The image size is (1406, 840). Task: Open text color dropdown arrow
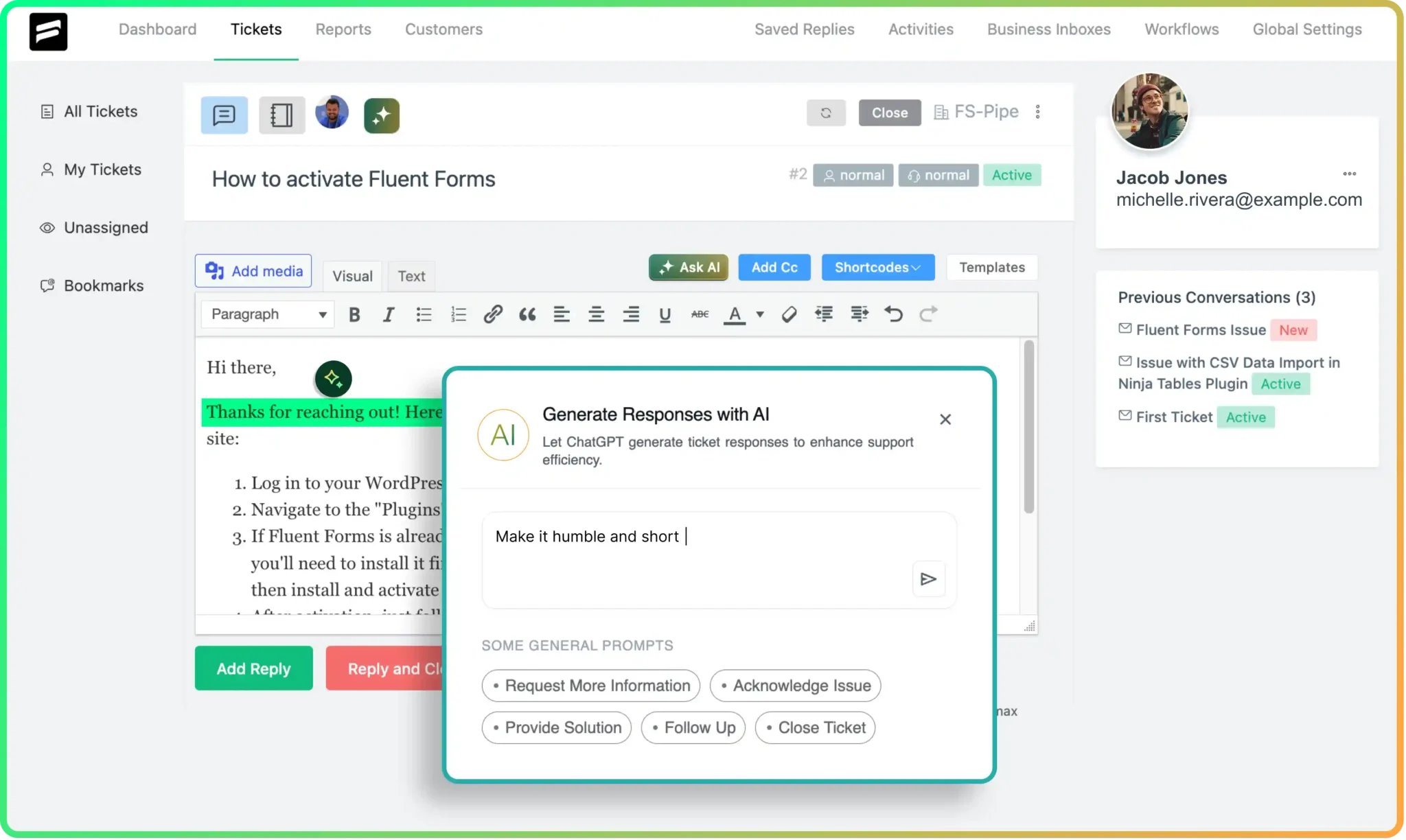760,314
